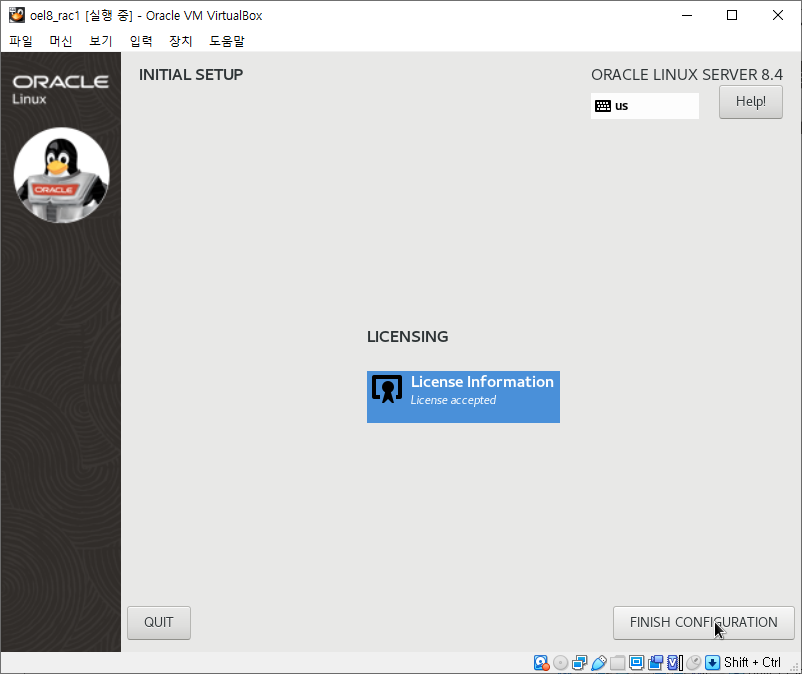Click the Help! button

point(750,102)
